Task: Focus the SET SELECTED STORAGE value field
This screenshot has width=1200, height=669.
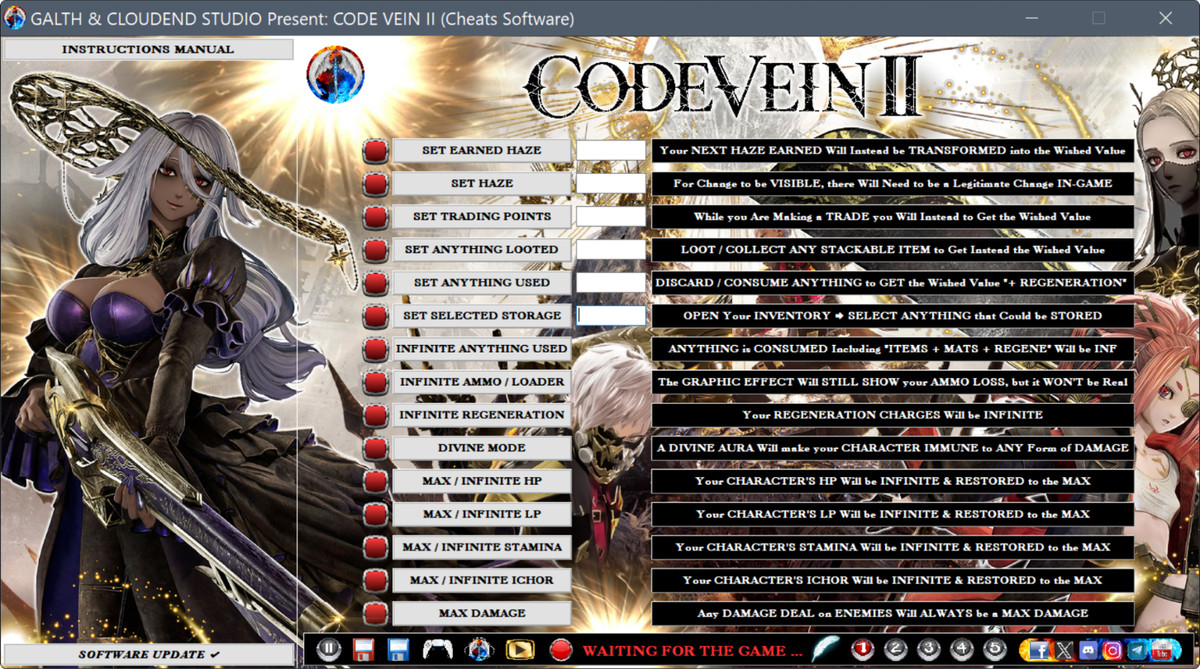Action: pyautogui.click(x=611, y=315)
